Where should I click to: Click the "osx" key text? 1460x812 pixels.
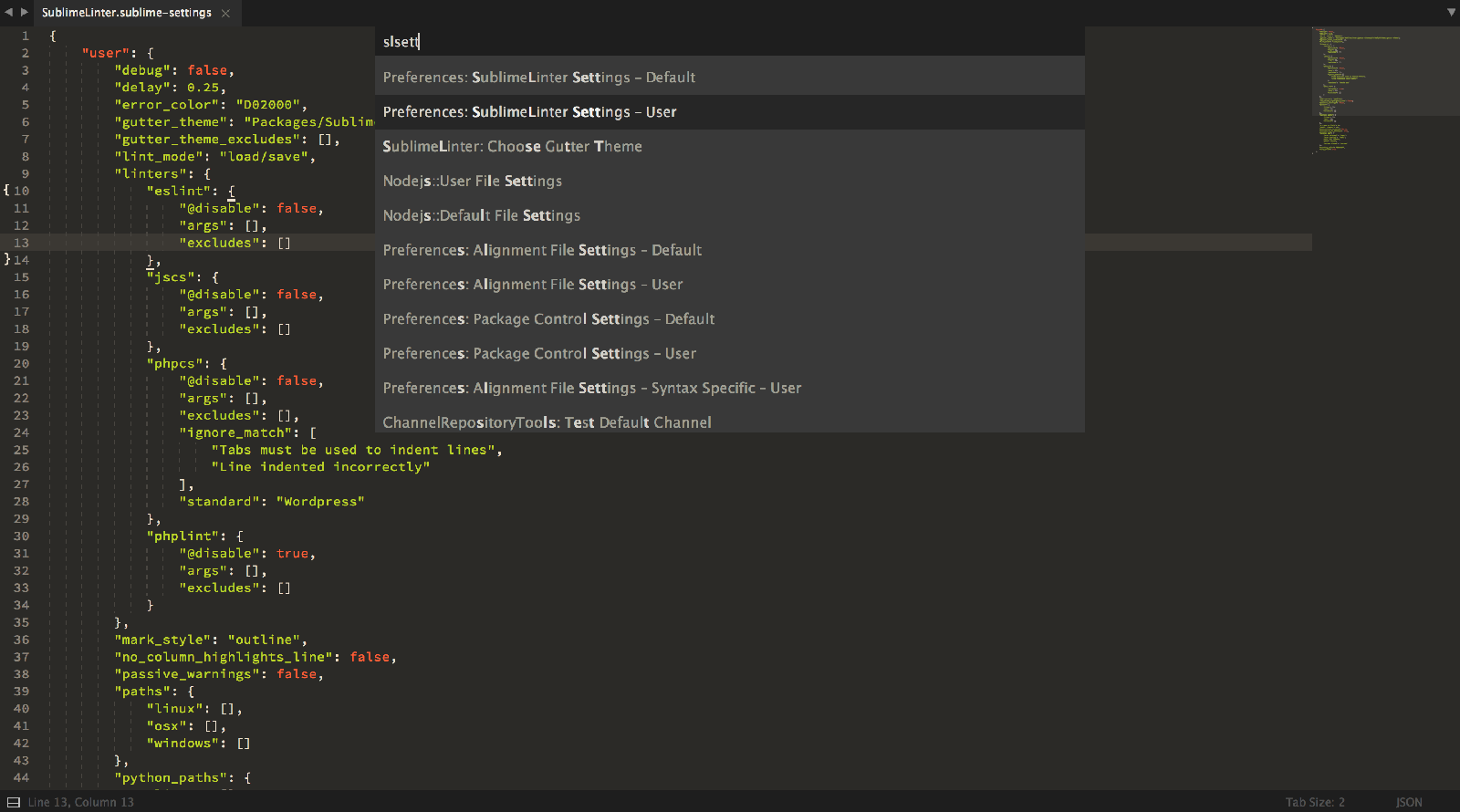[166, 726]
